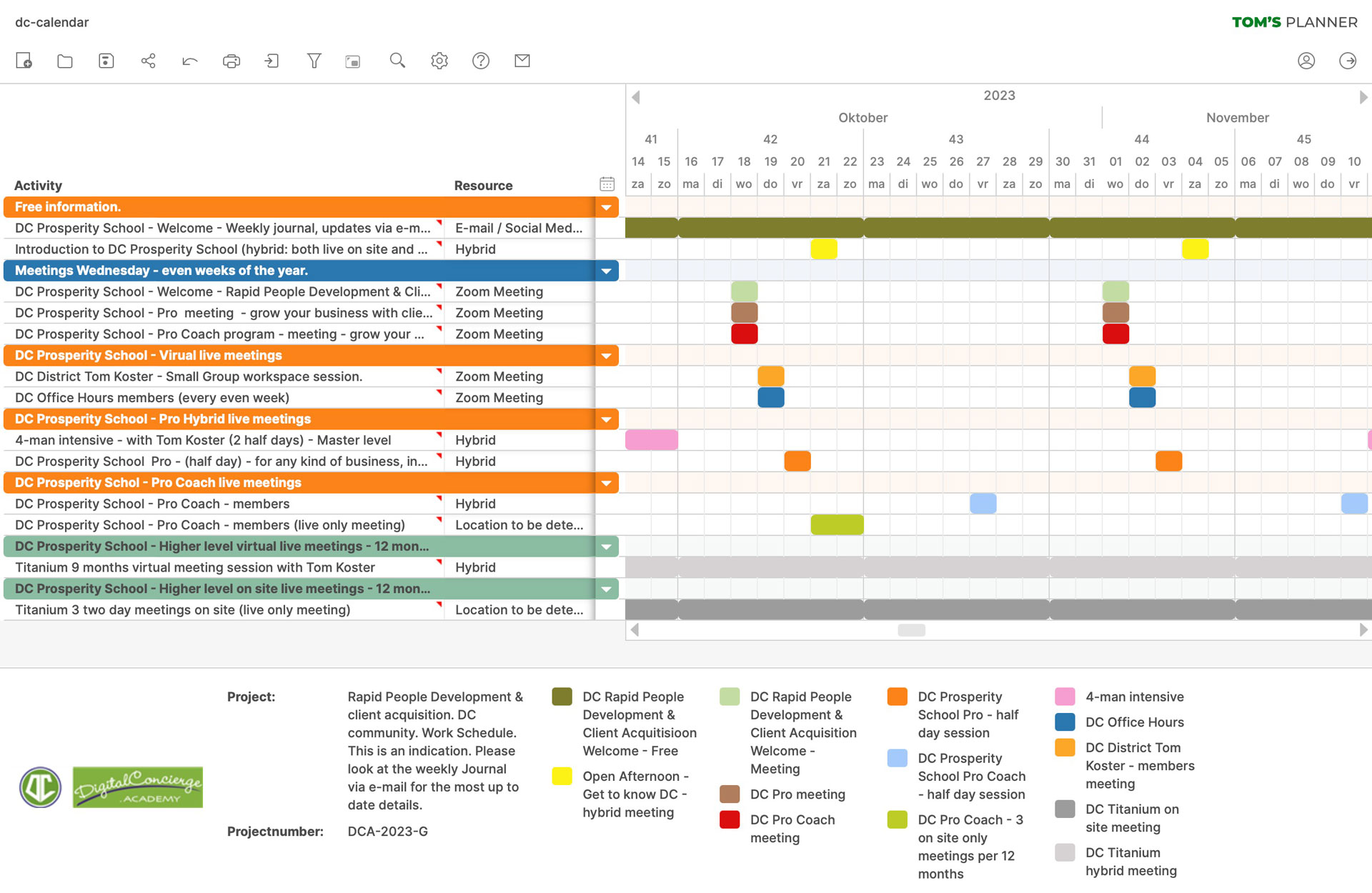
Task: Click the red DC Pro Coach meeting legend swatch
Action: point(730,819)
